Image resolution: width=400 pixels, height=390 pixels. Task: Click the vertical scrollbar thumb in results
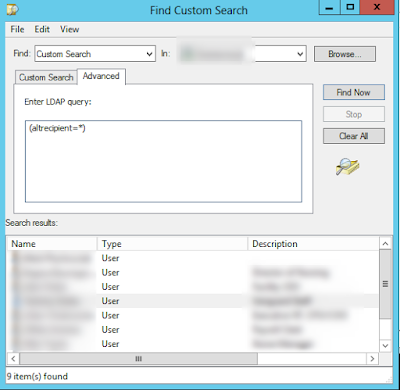point(385,284)
